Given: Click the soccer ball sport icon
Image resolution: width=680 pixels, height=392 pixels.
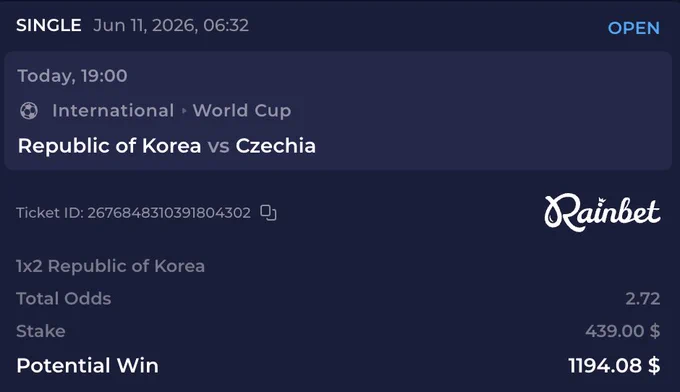Looking at the screenshot, I should pyautogui.click(x=29, y=111).
